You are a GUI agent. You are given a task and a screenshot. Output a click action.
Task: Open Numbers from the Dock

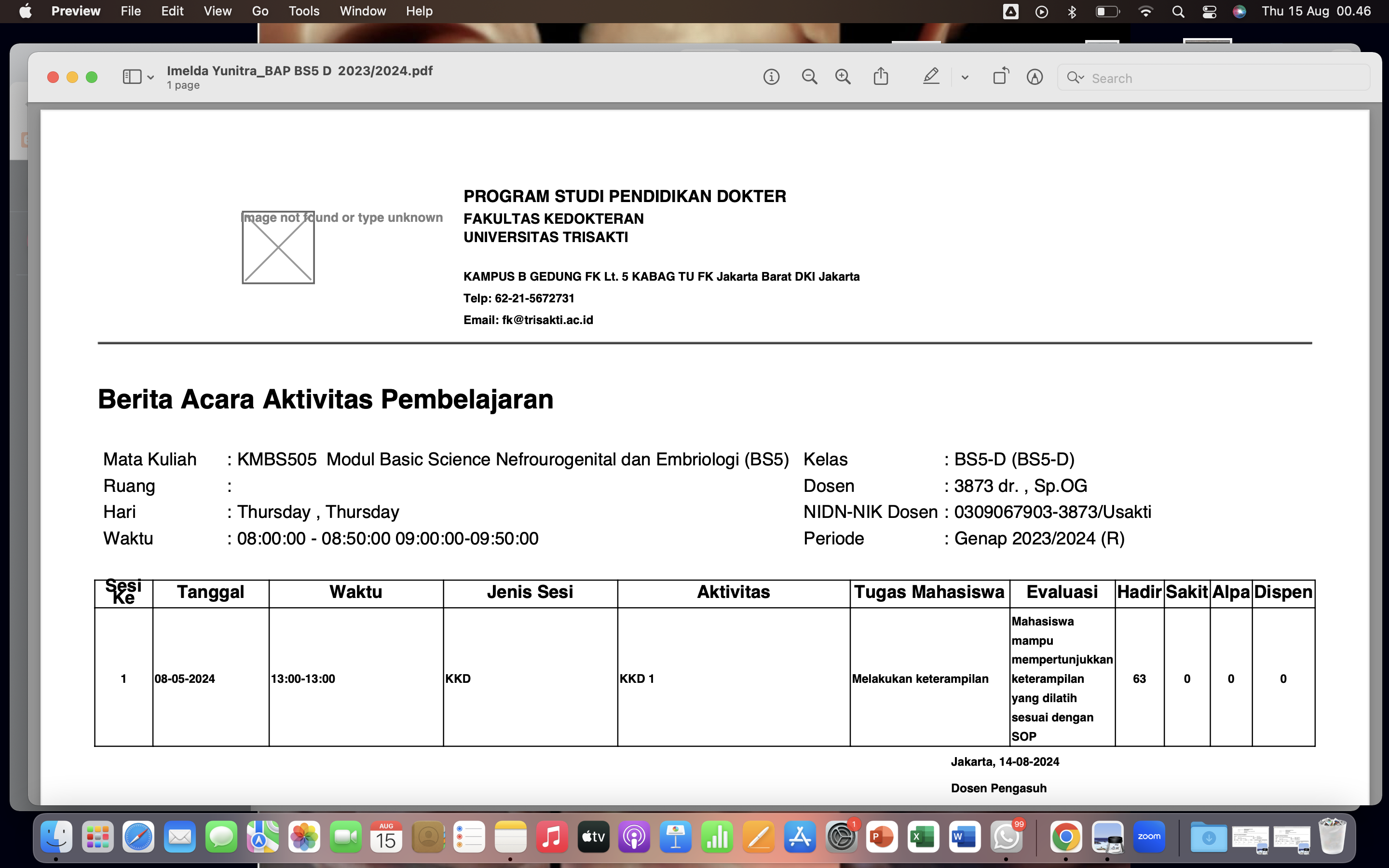coord(717,837)
